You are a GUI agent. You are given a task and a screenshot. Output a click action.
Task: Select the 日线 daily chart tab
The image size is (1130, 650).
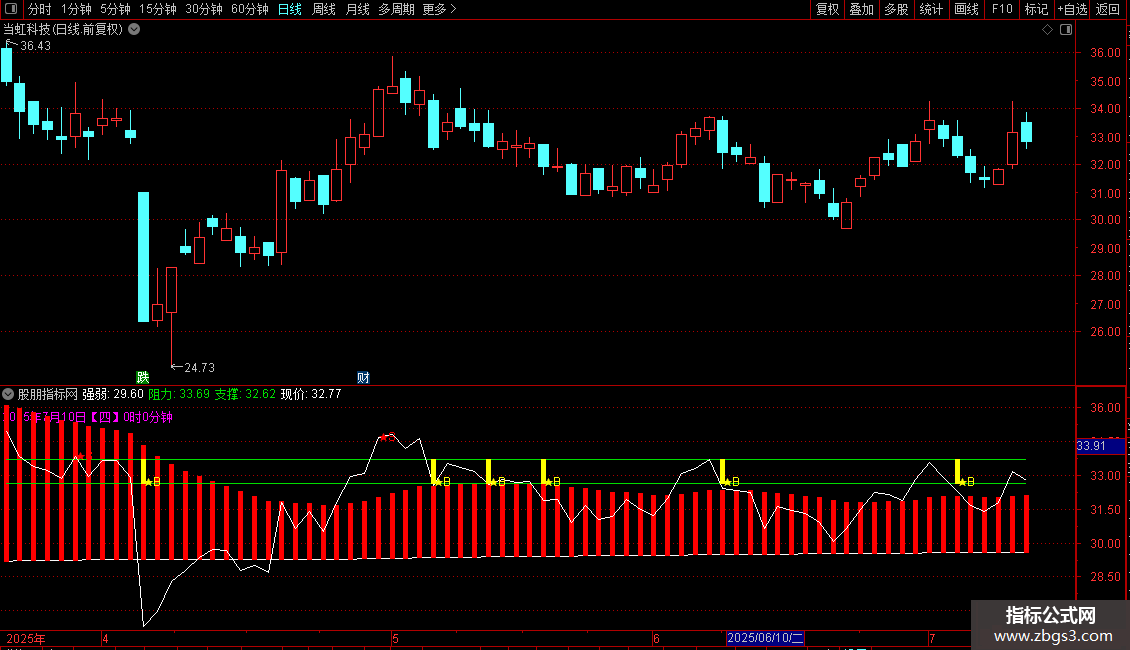[x=290, y=9]
